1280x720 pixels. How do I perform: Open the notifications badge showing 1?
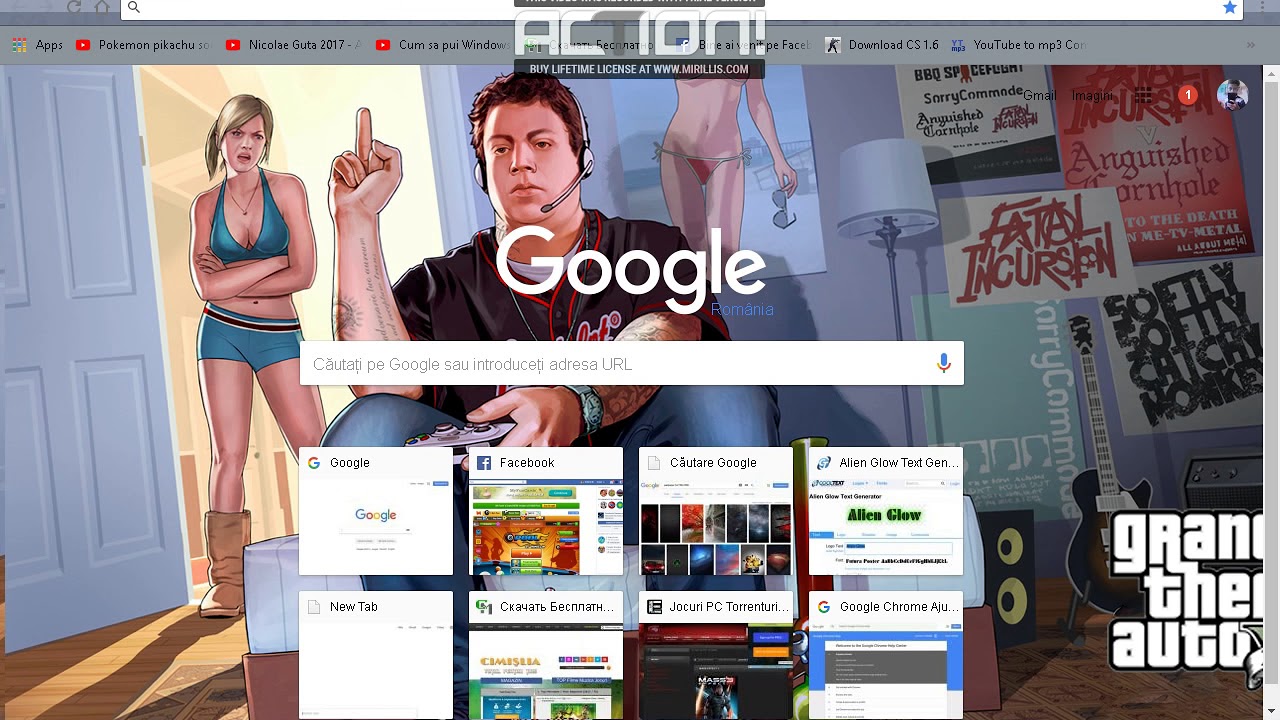1188,95
